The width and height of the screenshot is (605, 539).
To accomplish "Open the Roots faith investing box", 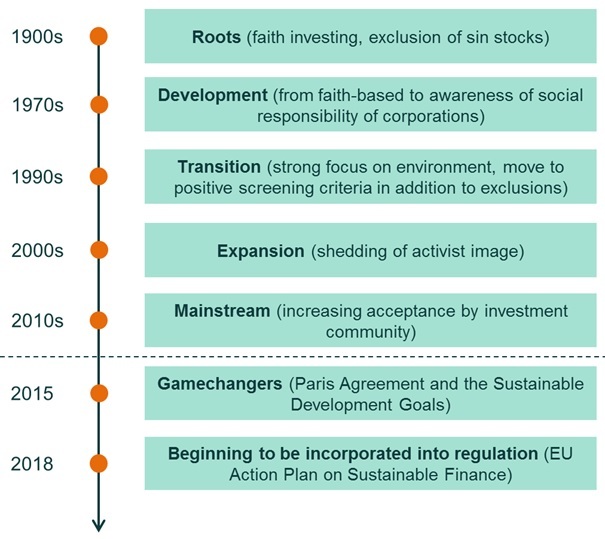I will click(370, 36).
